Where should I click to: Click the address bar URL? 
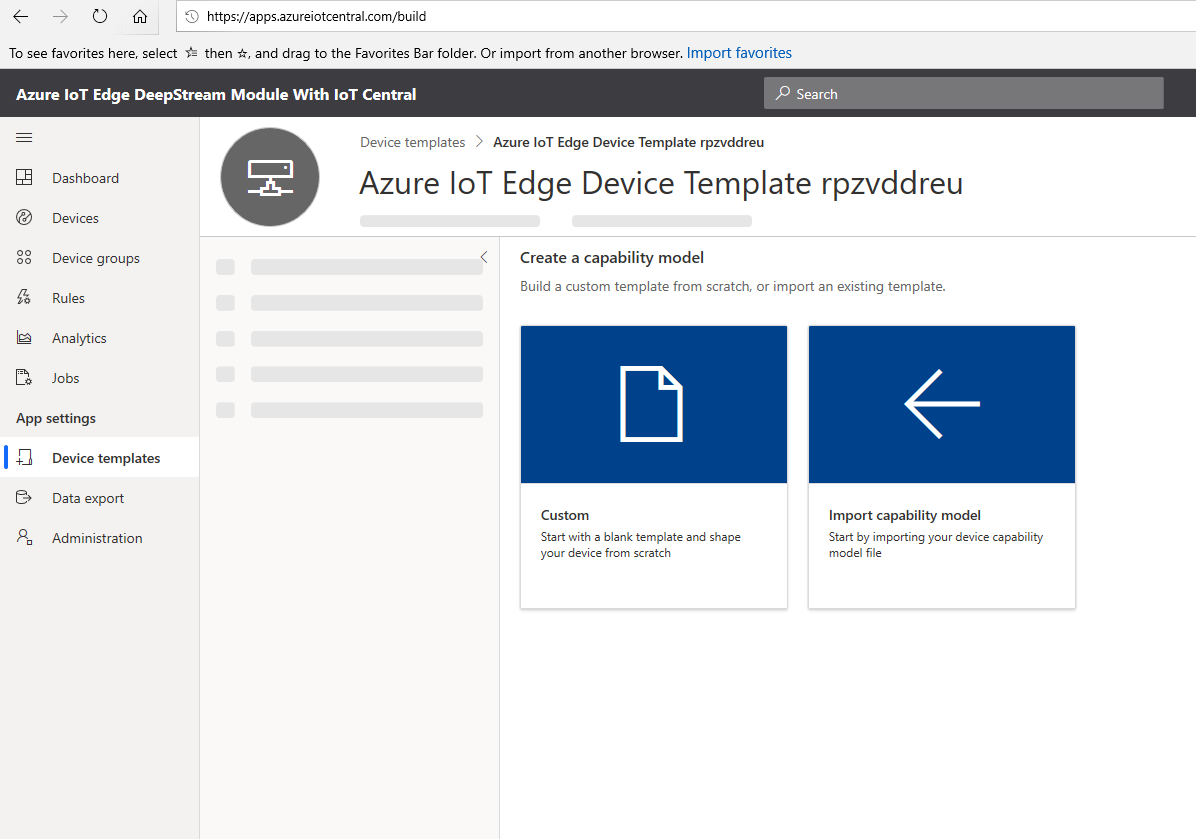click(x=317, y=16)
